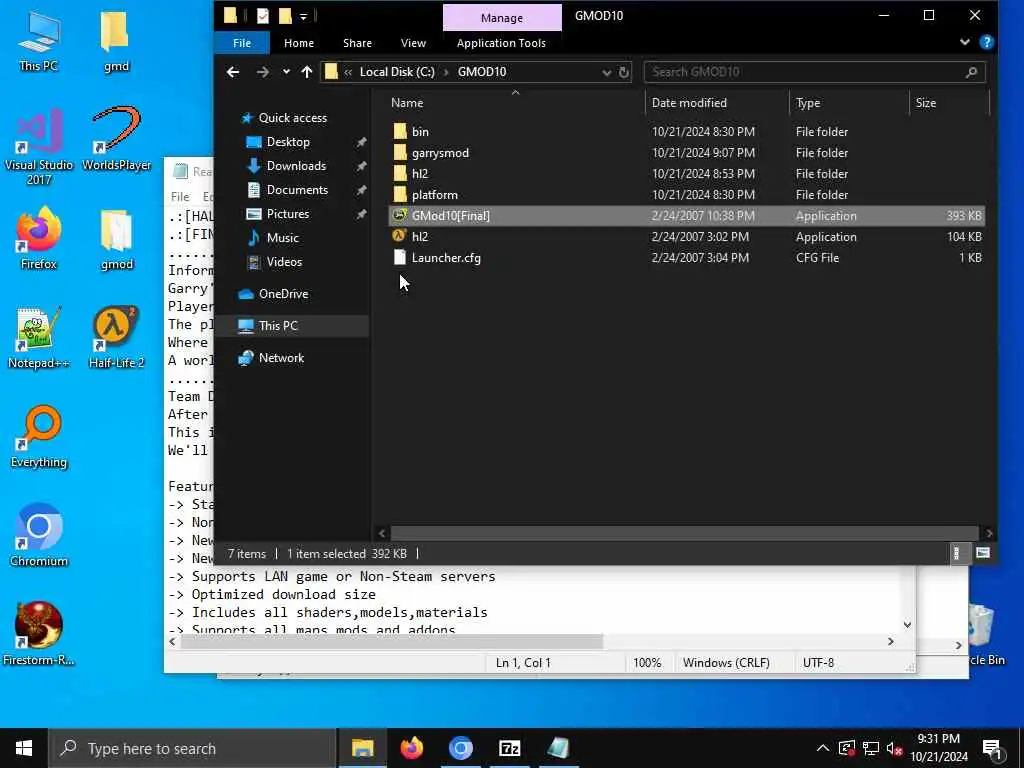Open volume control in system tray
Screen dimensions: 1024x768
895,748
